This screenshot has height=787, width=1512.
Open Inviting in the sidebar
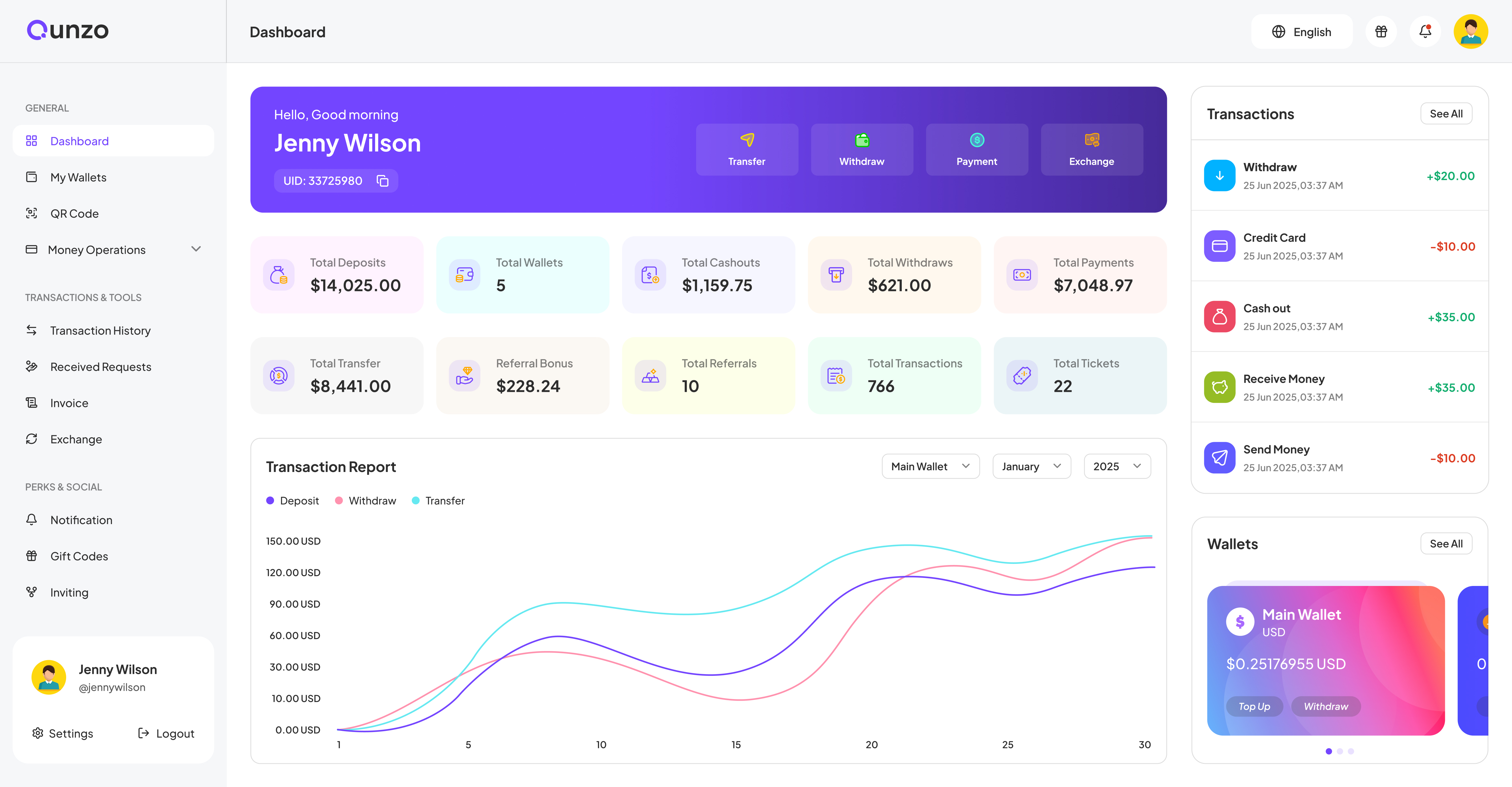pyautogui.click(x=113, y=592)
